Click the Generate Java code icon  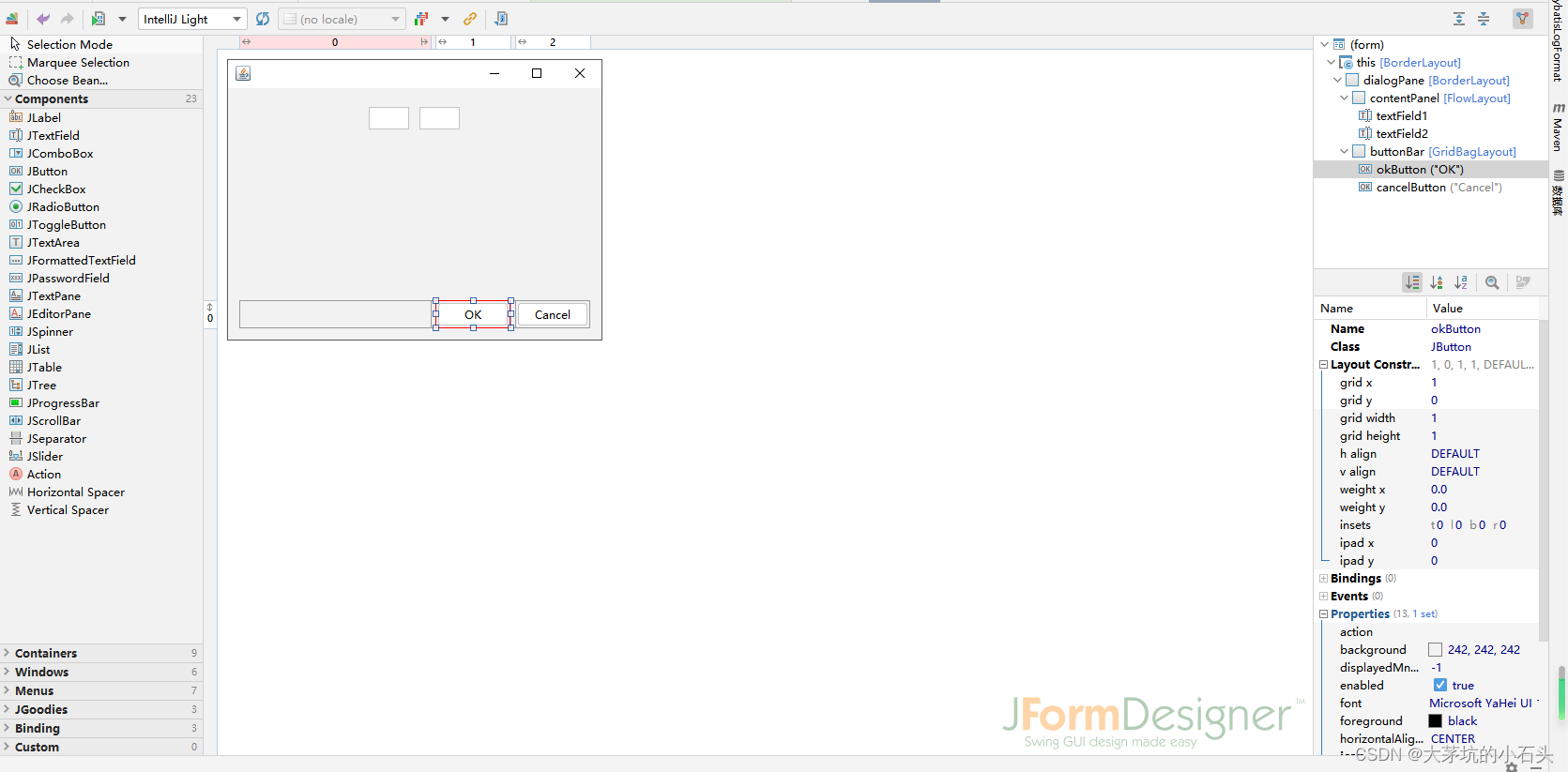coord(501,19)
